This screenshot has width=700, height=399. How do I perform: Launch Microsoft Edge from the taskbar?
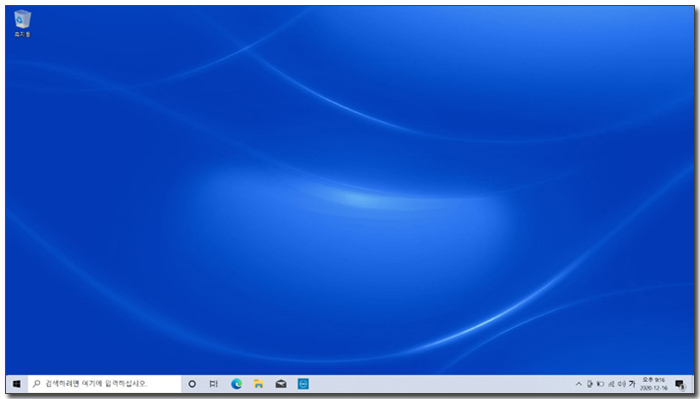point(237,384)
